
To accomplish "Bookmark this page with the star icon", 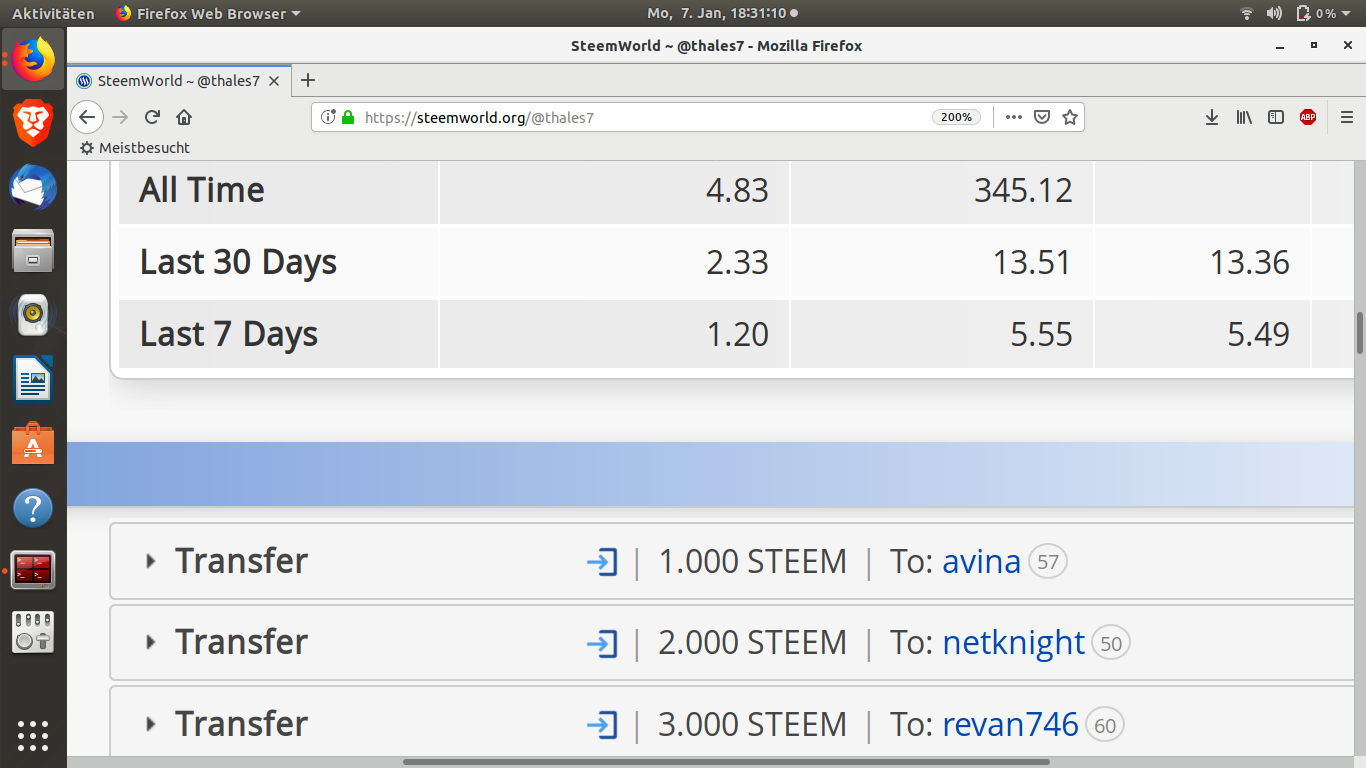I will [x=1070, y=117].
